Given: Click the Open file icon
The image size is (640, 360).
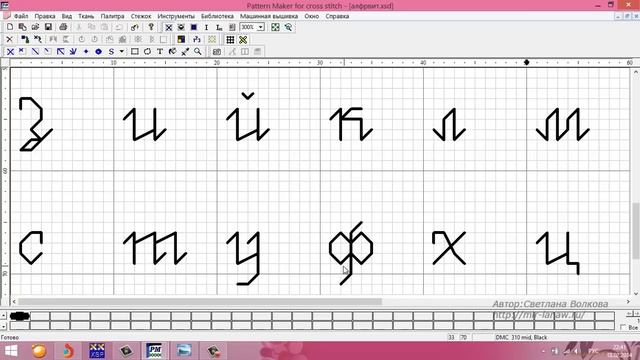Looking at the screenshot, I should [x=35, y=27].
